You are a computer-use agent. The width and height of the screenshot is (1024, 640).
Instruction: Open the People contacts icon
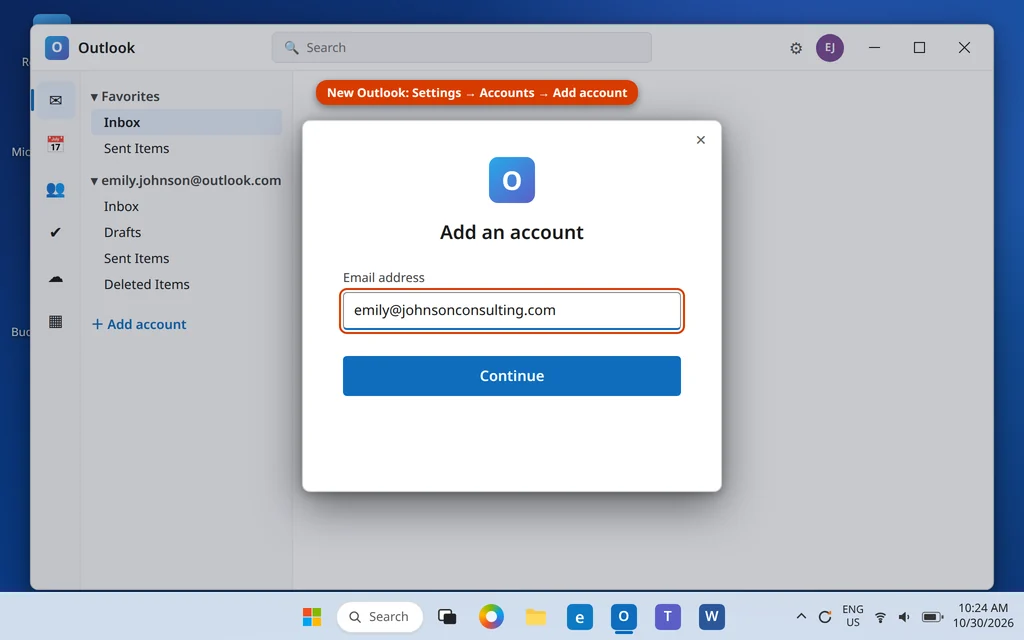click(x=56, y=189)
